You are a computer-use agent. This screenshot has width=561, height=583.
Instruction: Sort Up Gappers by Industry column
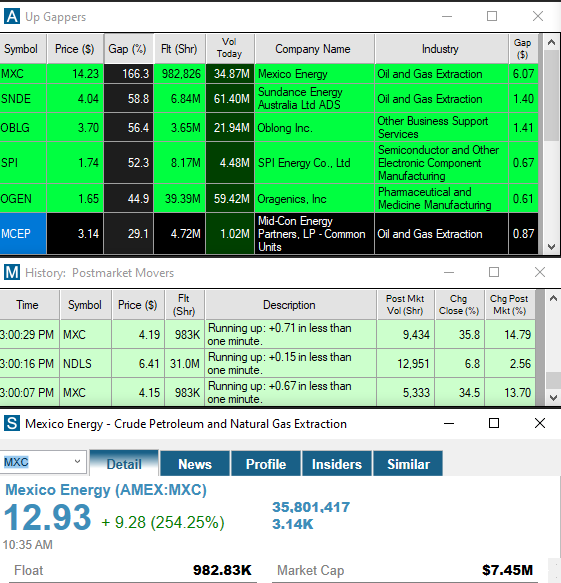[x=441, y=49]
